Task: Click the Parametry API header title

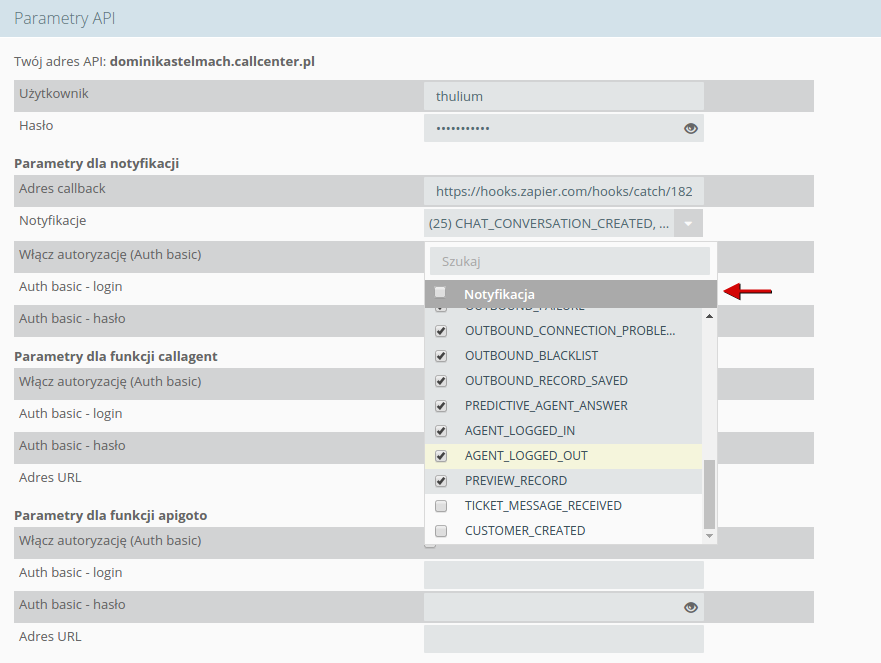Action: 65,18
